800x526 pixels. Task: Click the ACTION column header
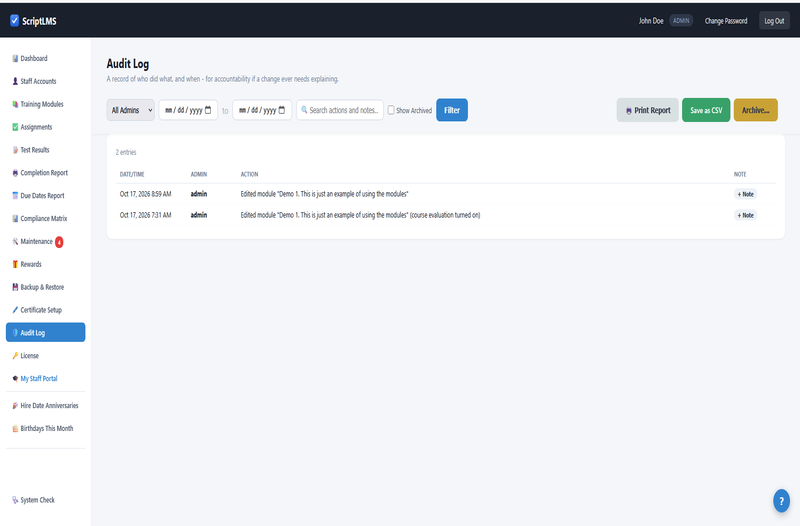249,174
